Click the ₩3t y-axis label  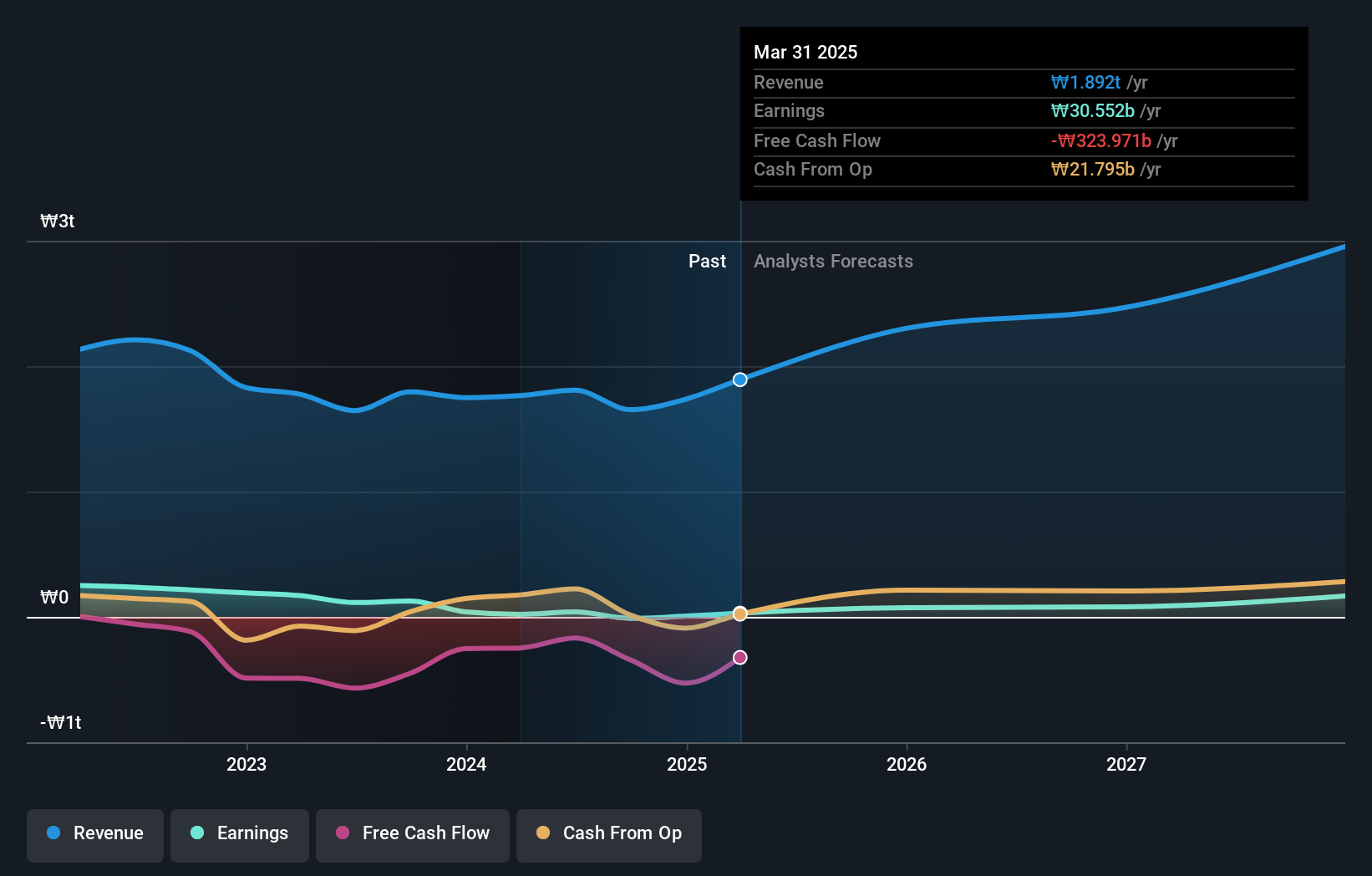point(58,221)
